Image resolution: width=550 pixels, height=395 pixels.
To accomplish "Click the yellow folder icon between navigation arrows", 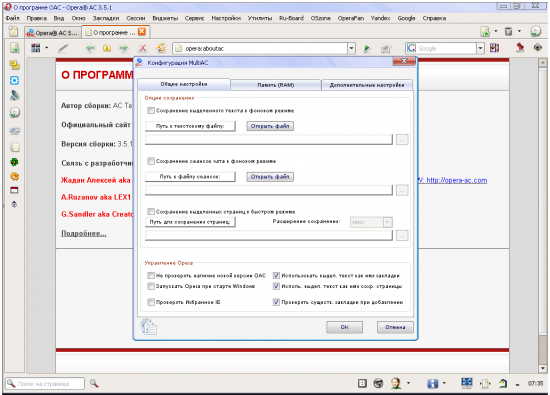I will coord(107,48).
